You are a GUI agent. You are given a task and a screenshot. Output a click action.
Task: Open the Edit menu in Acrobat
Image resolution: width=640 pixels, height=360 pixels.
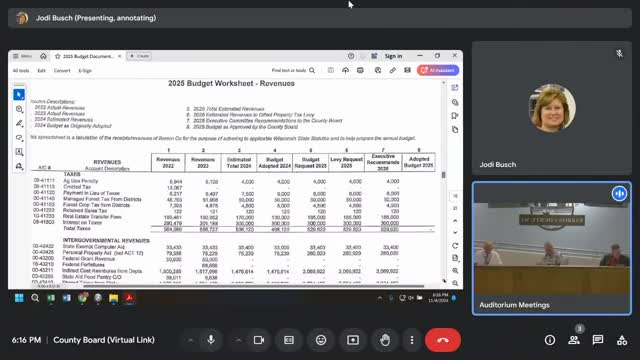click(42, 71)
